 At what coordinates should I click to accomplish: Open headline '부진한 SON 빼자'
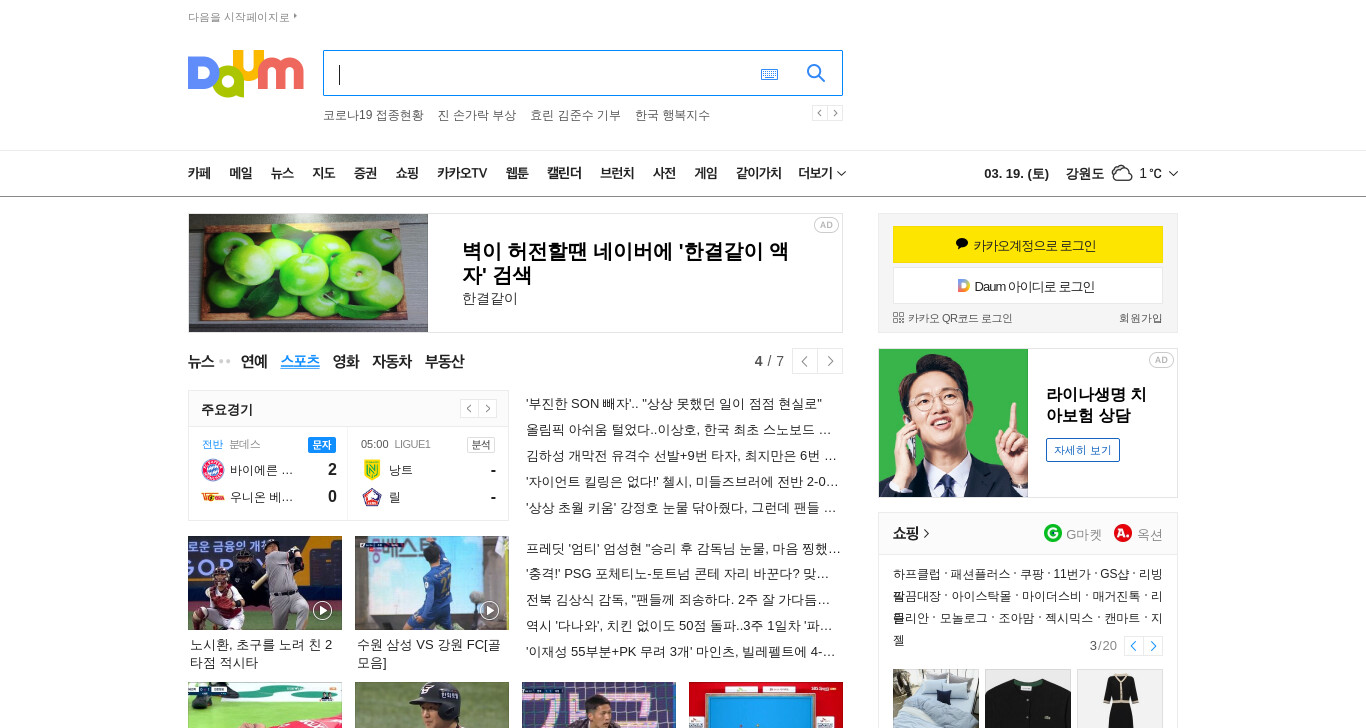pyautogui.click(x=674, y=404)
